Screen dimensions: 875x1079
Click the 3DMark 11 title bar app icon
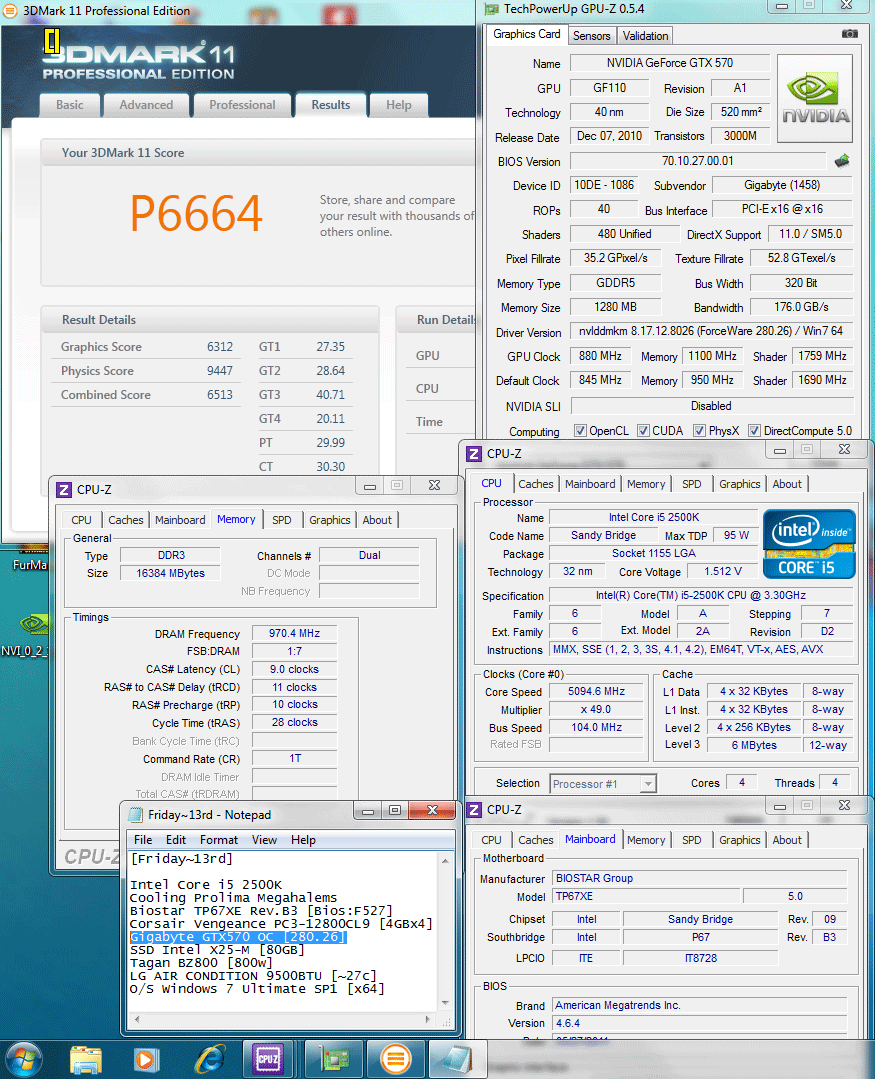click(x=11, y=10)
